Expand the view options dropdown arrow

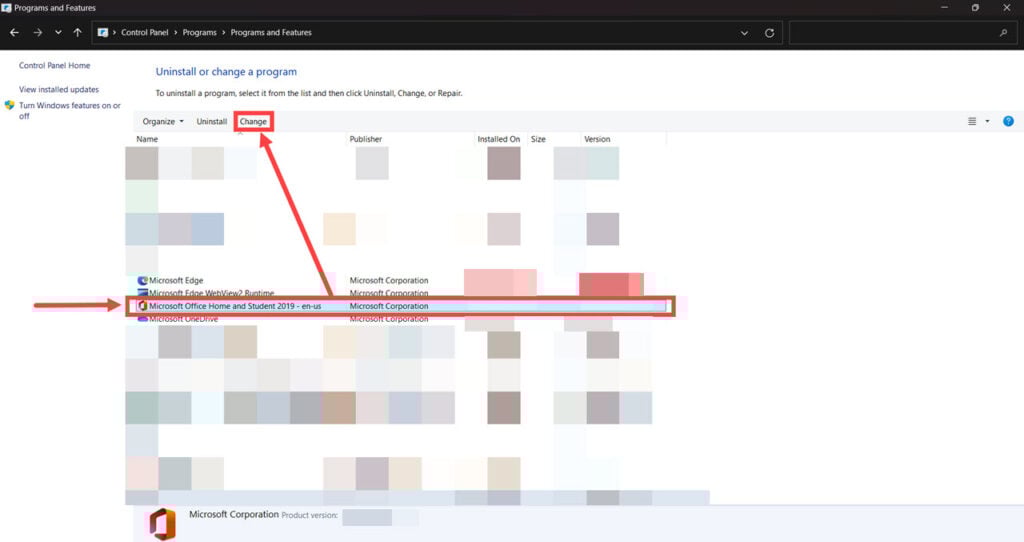tap(987, 121)
